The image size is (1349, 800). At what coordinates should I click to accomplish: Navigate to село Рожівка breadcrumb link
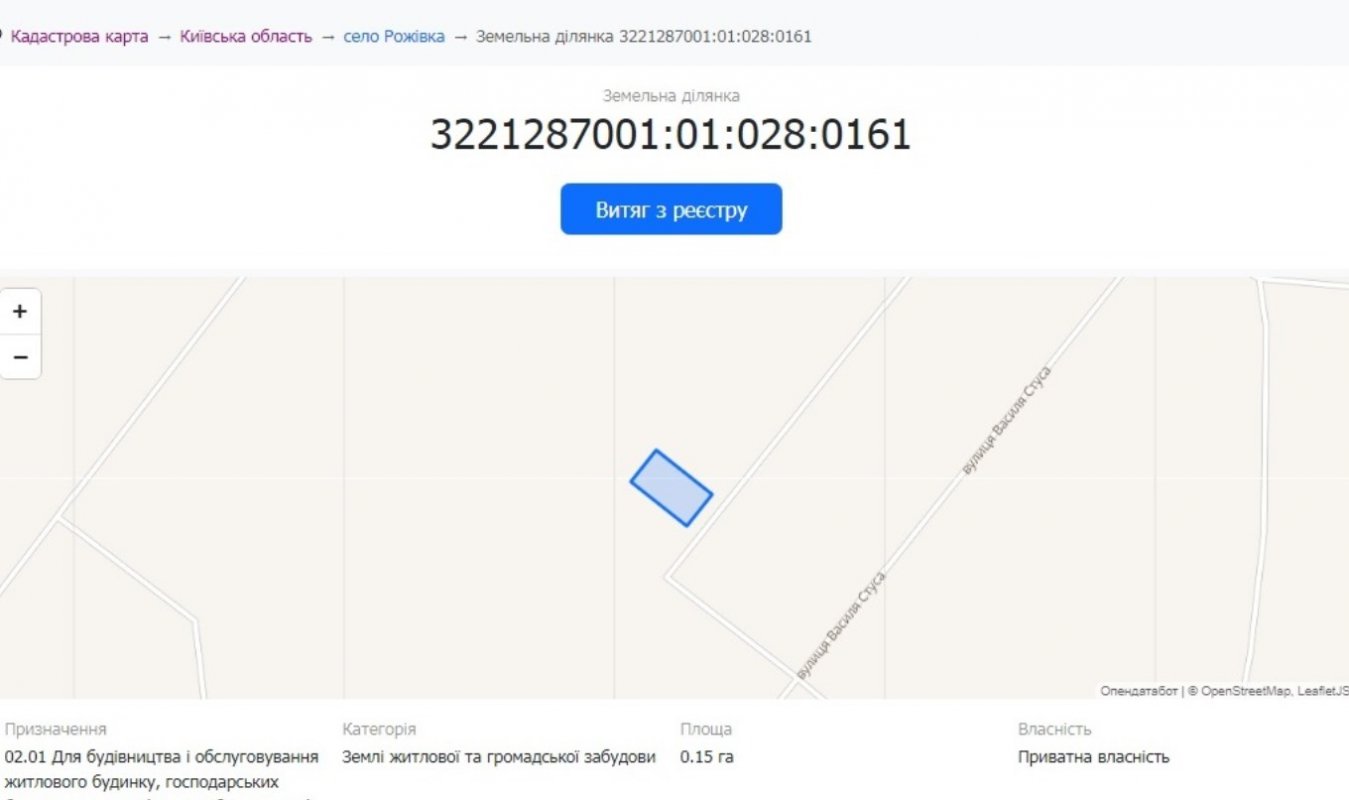point(394,37)
